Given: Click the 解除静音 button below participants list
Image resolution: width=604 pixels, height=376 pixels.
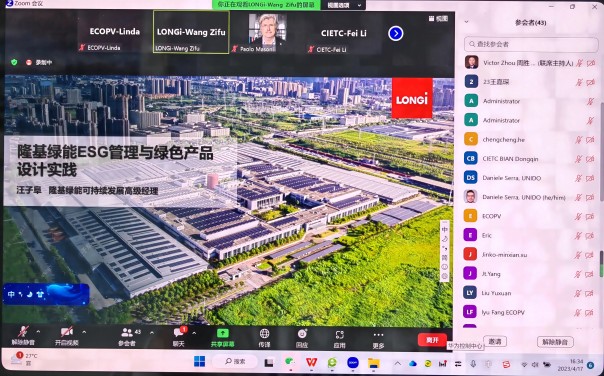Looking at the screenshot, I should 555,342.
